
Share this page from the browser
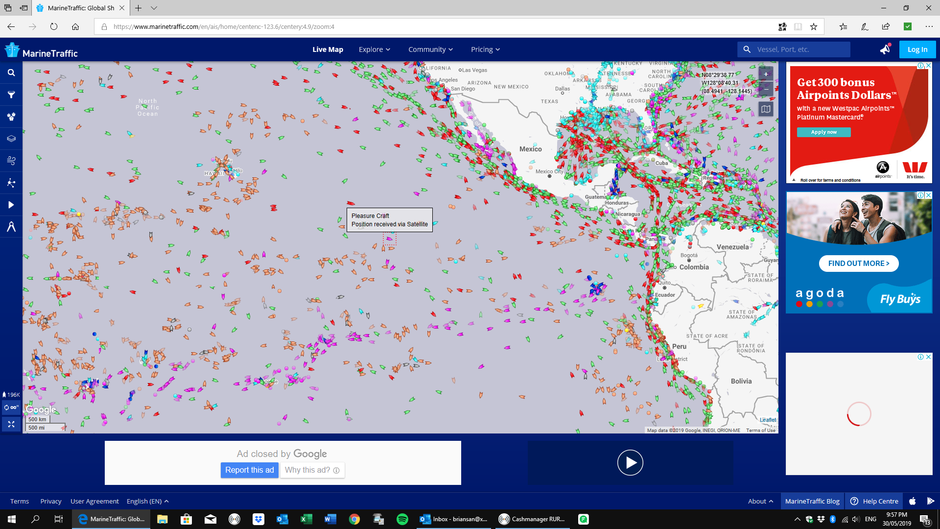tap(885, 26)
